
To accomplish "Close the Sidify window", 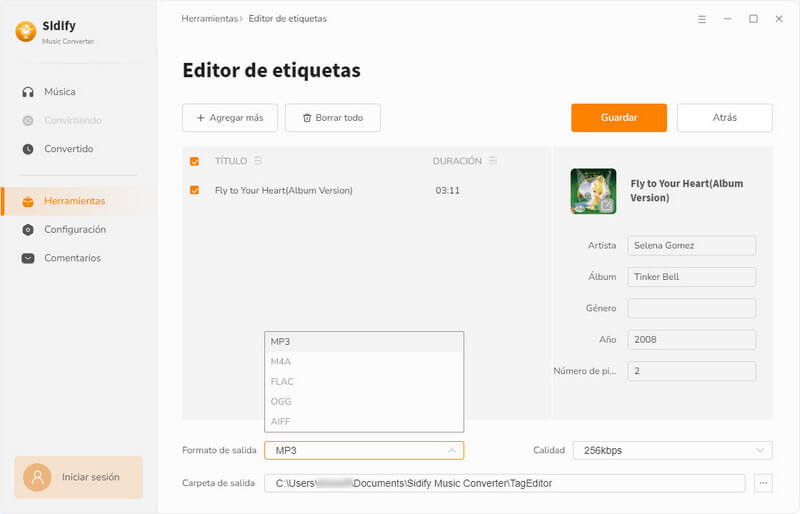I will (x=779, y=19).
